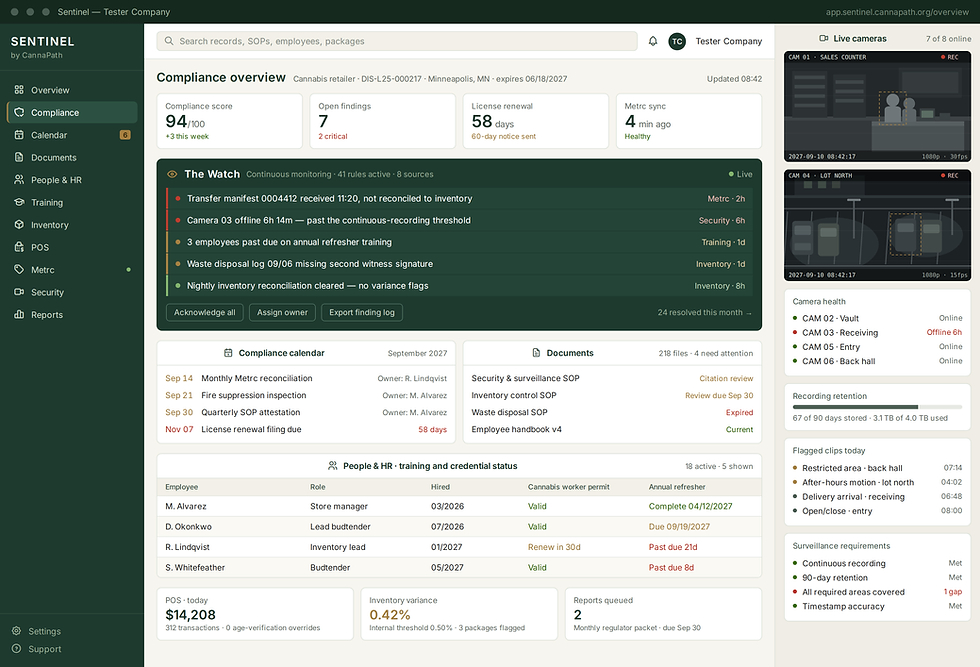Navigate to People & HR
980x667 pixels.
pos(72,180)
